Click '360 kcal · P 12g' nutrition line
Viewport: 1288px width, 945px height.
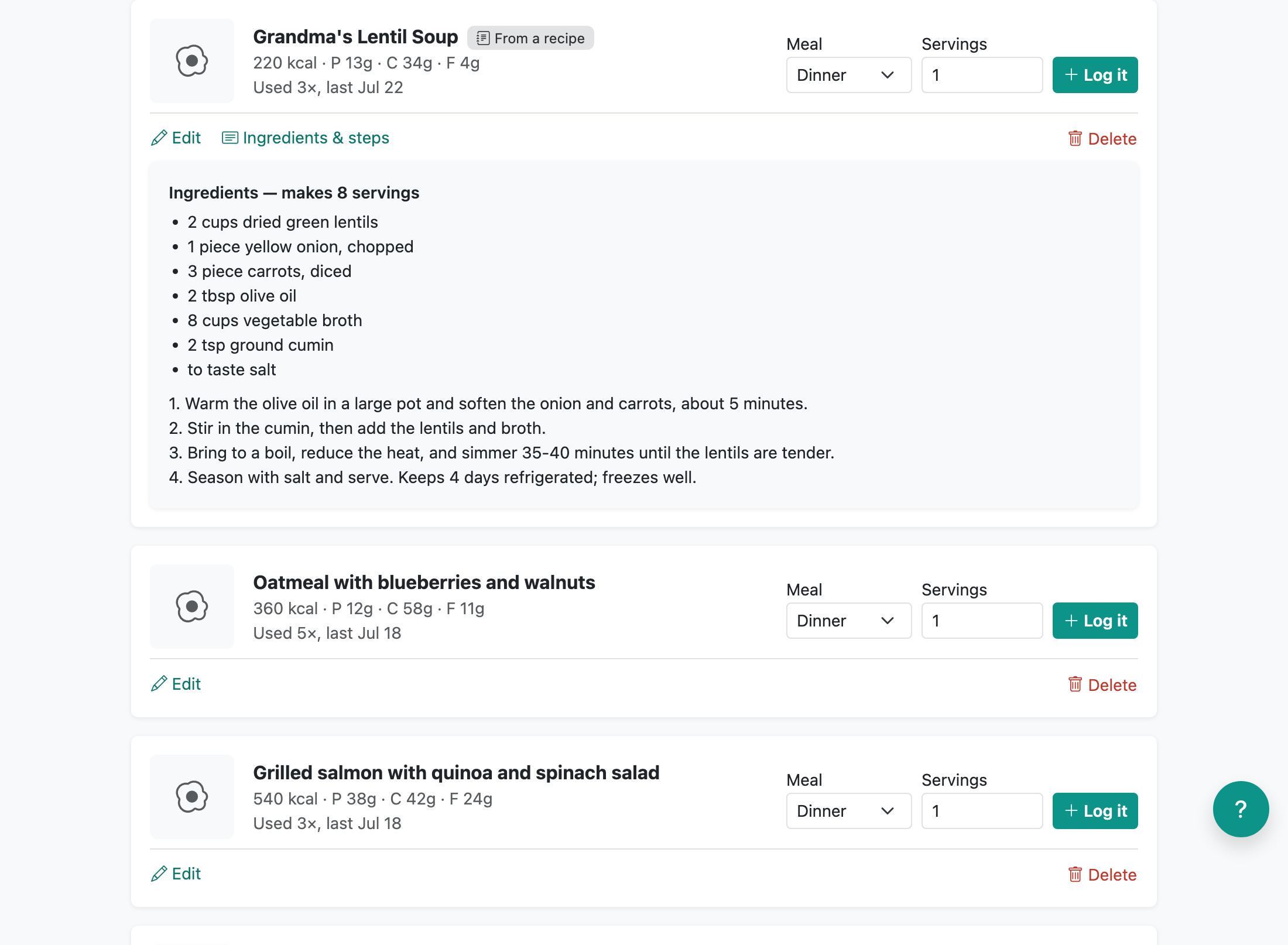[369, 608]
